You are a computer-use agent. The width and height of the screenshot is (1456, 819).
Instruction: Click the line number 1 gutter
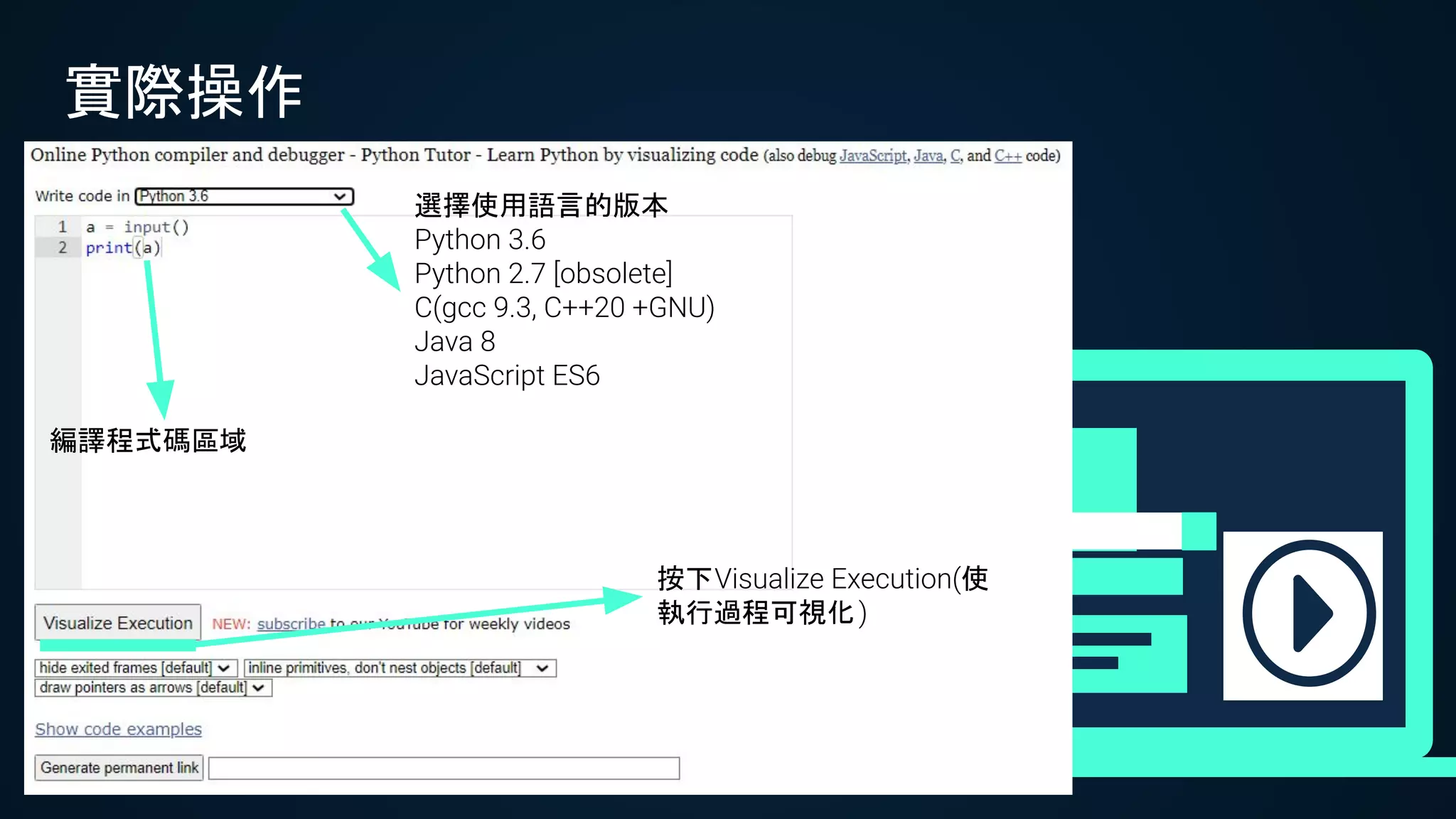(62, 227)
